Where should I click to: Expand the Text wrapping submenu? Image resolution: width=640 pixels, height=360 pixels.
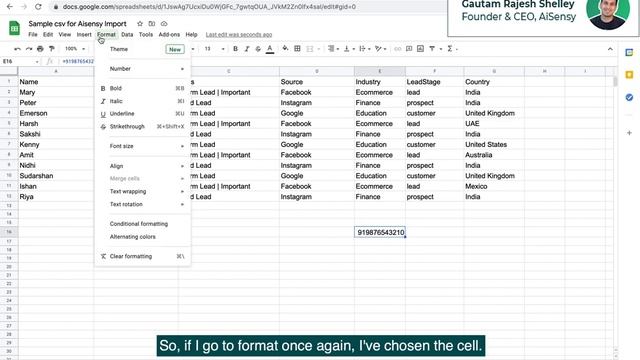tap(143, 191)
